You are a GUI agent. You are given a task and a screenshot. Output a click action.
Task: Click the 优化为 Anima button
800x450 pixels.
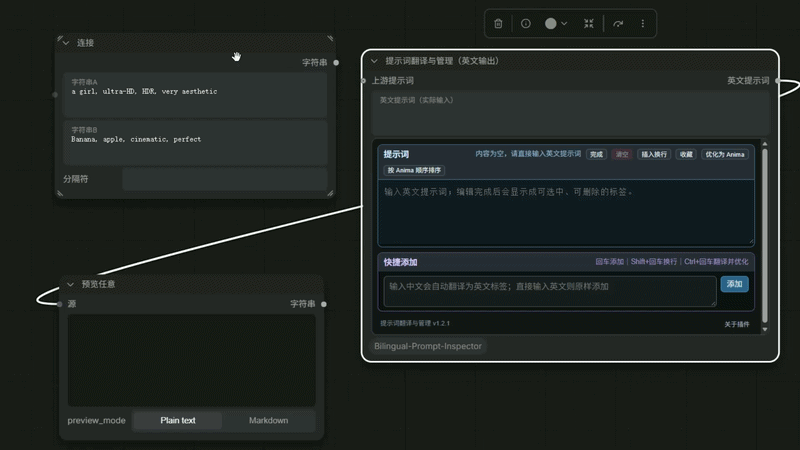pos(724,155)
